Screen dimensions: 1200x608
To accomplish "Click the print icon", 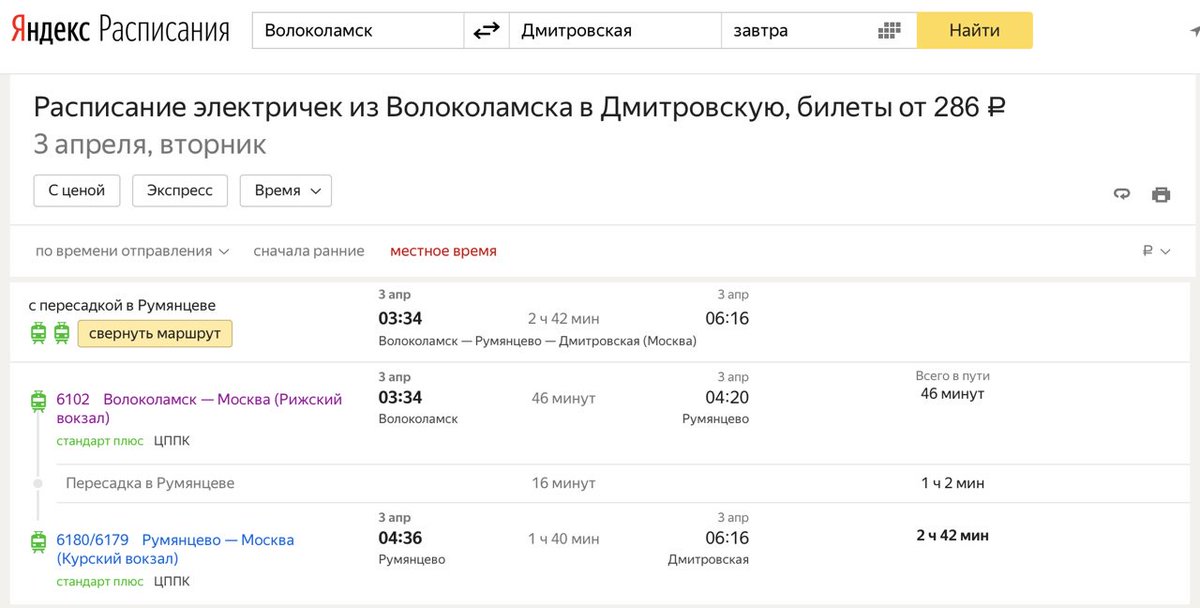I will click(1161, 194).
